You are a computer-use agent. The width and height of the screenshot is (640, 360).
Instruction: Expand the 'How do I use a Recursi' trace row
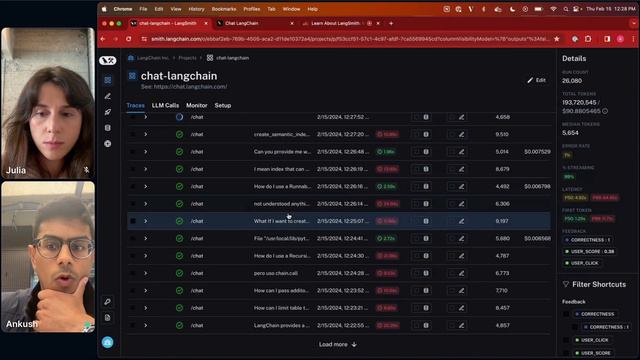[146, 256]
